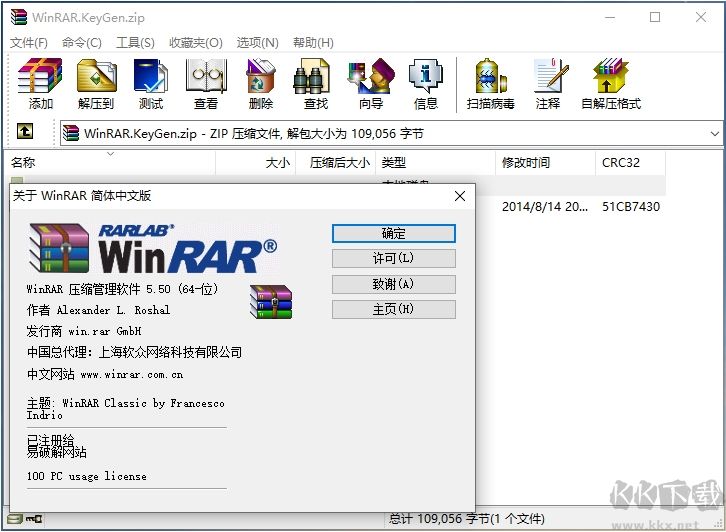Click the Delete (删除) toolbar icon
The image size is (726, 532).
pyautogui.click(x=261, y=84)
